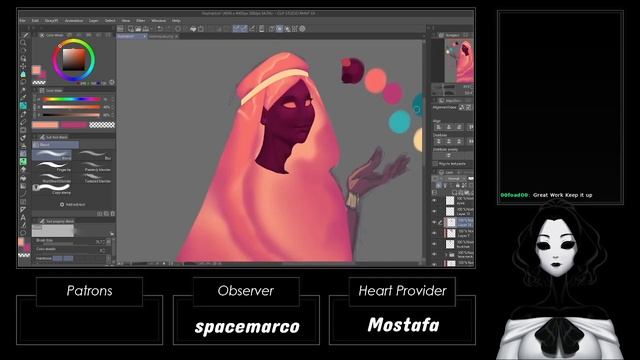Tick the checkbox below Distribute evenly
The image size is (640, 360).
435,164
